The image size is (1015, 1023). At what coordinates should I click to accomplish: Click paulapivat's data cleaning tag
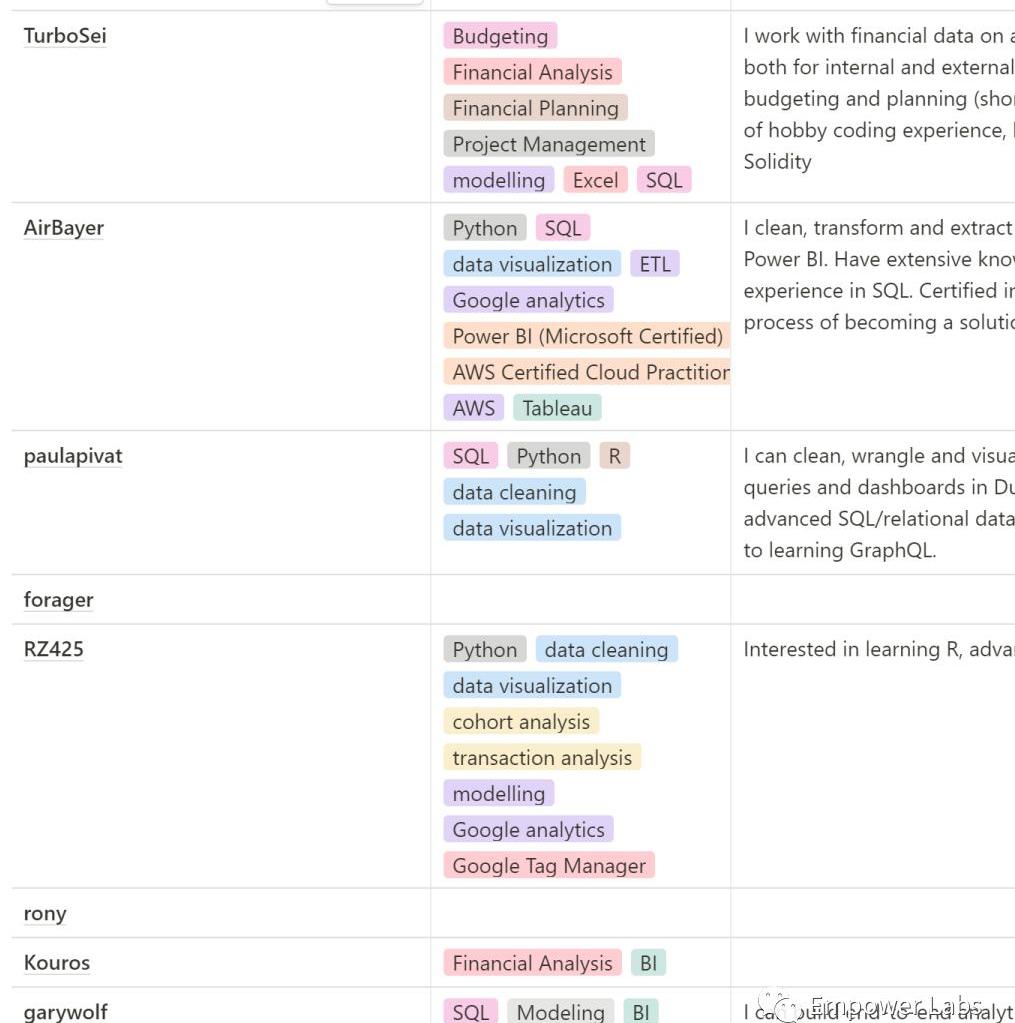click(515, 491)
